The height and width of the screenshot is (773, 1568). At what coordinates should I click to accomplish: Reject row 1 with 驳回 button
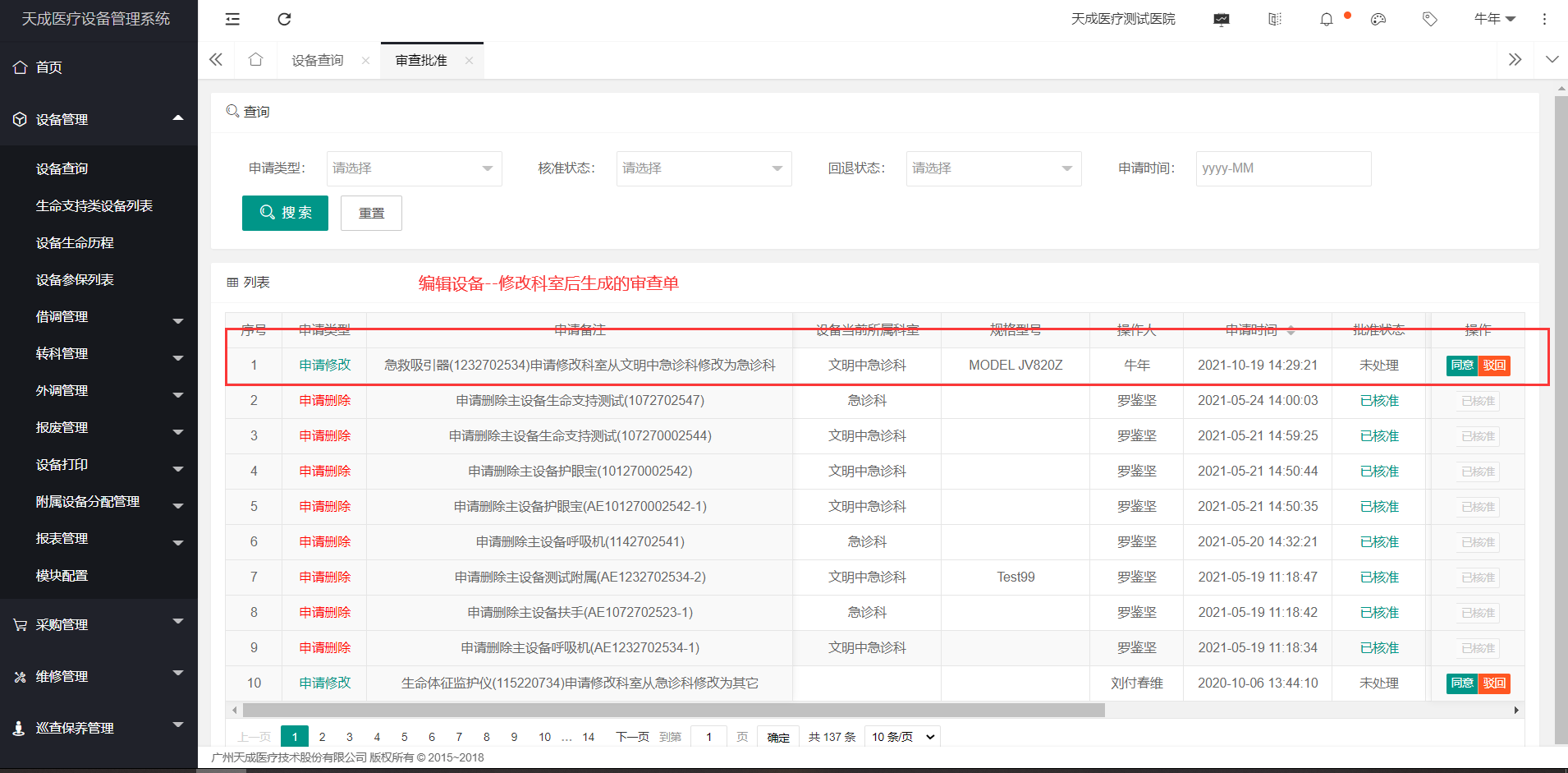point(1494,366)
